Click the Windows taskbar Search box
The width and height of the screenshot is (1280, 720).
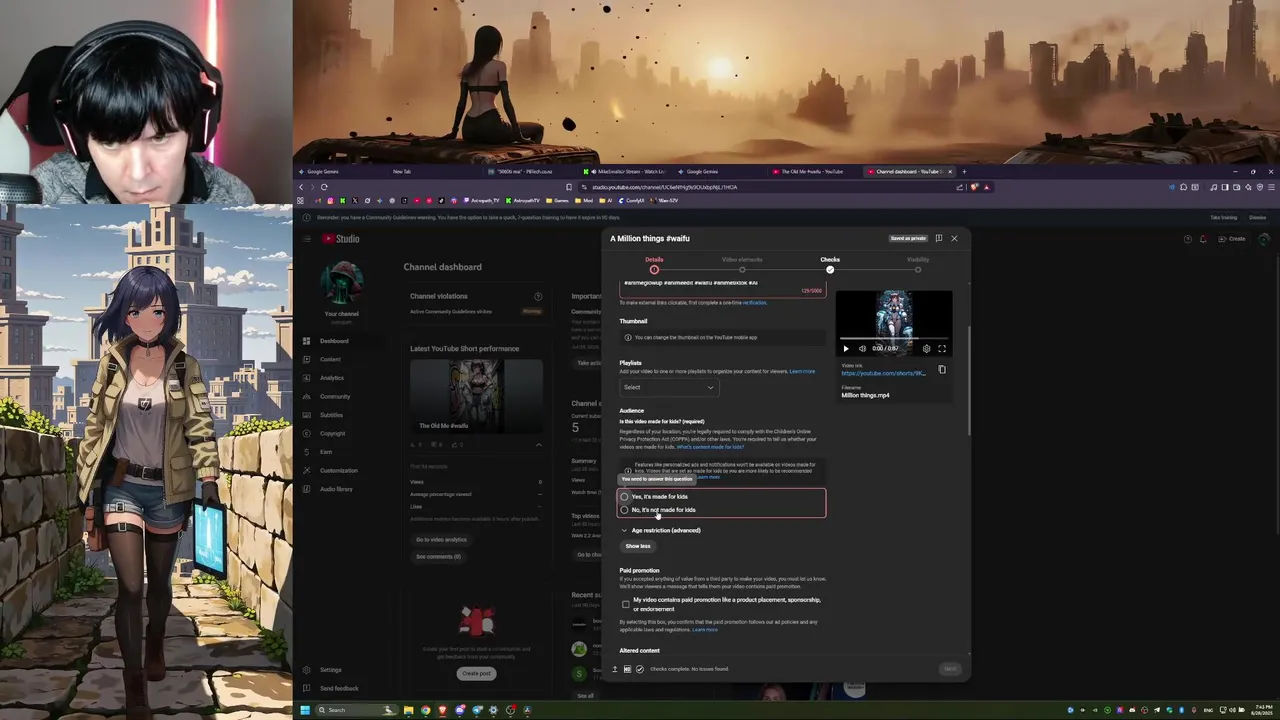357,710
